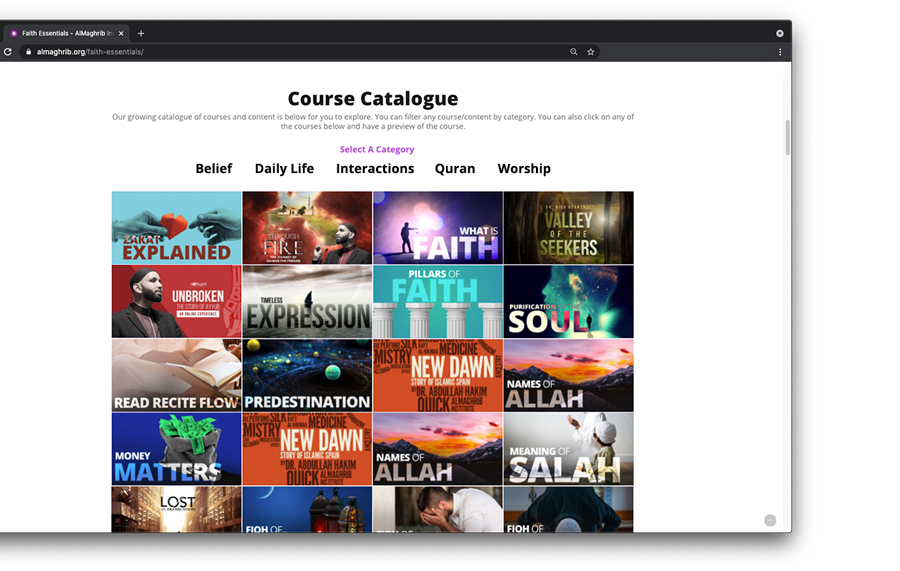Reload the page with the refresh icon
This screenshot has height=571, width=900.
tap(7, 52)
